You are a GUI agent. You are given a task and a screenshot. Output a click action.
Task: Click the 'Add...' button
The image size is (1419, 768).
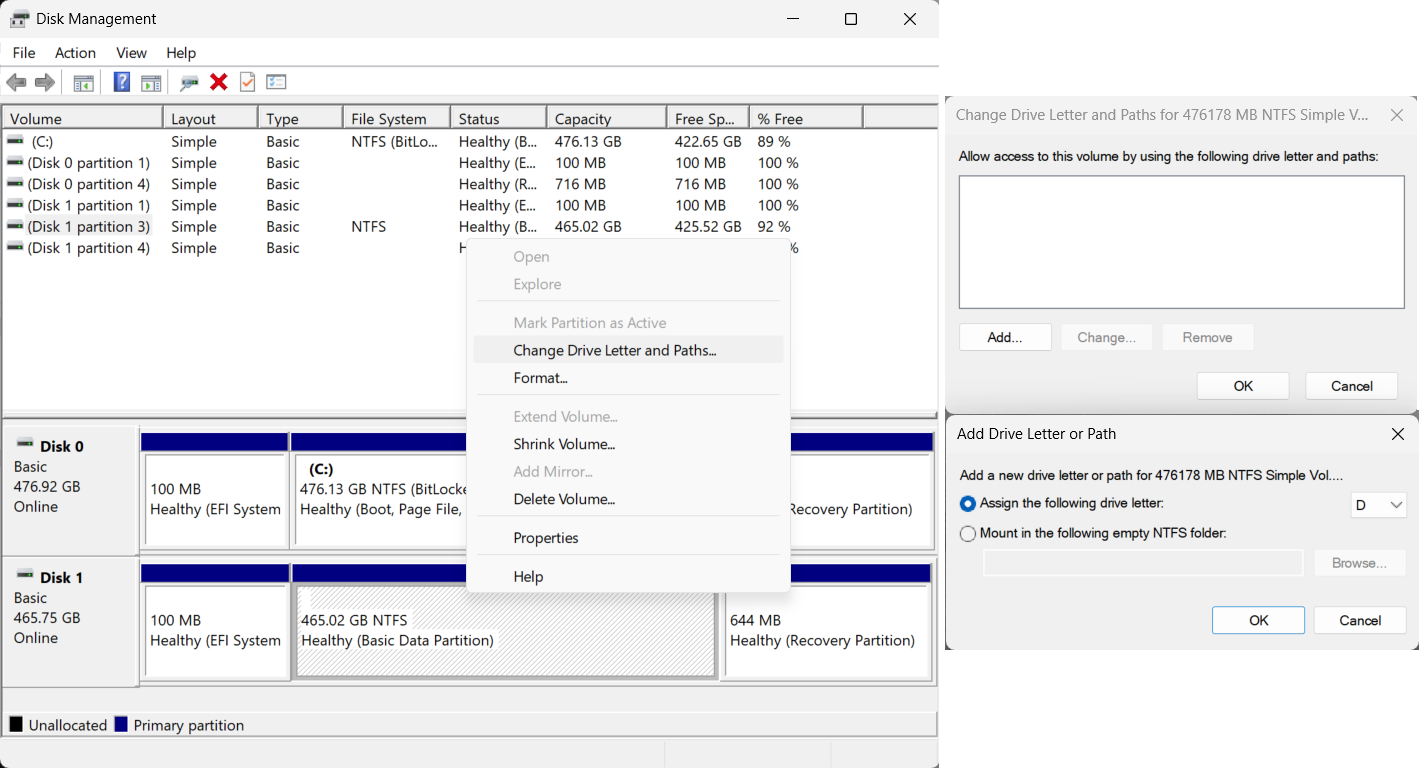coord(1004,337)
